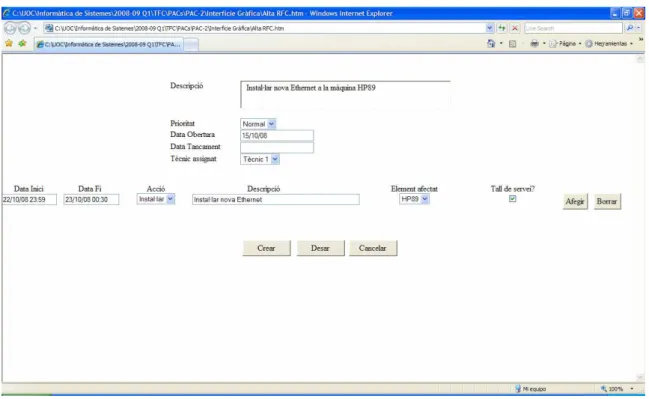Viewport: 649px width, 399px height.
Task: Click the vertical scrollbar down arrow
Action: [640, 377]
